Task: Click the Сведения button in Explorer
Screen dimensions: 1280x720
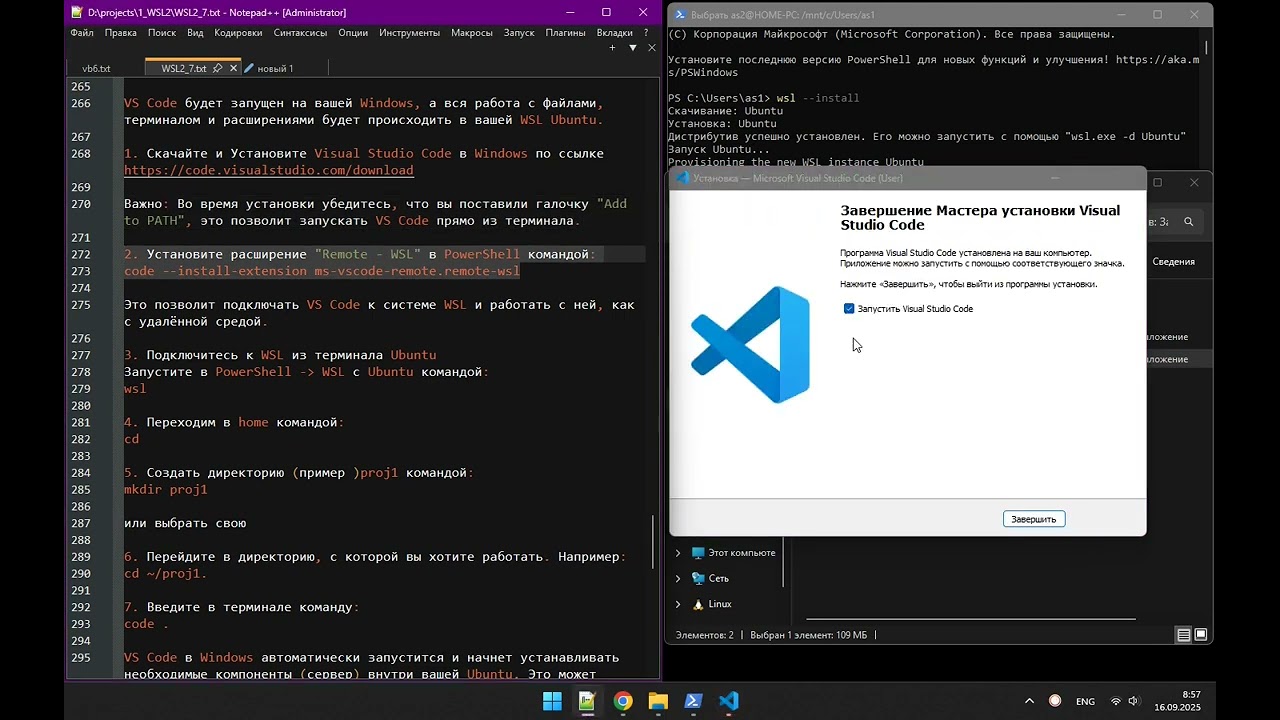Action: click(1173, 262)
